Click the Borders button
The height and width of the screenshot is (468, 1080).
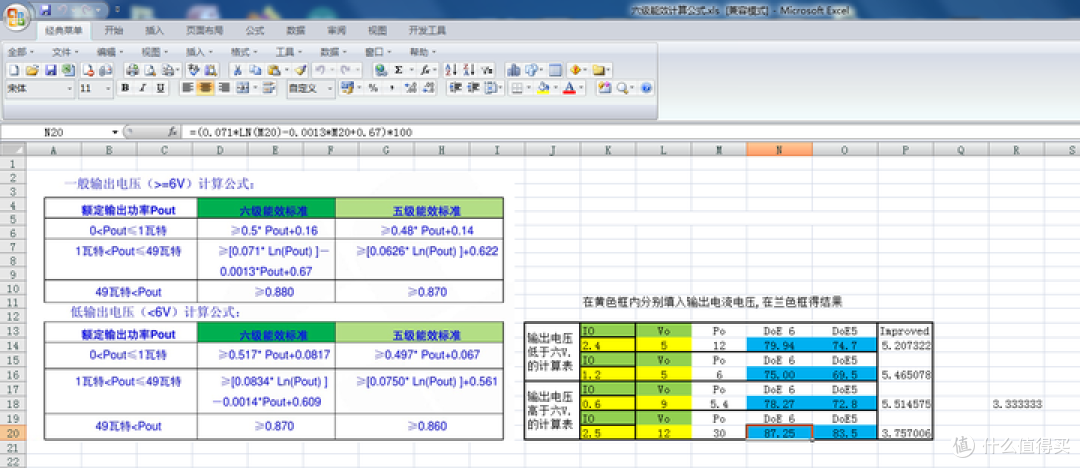click(x=517, y=88)
